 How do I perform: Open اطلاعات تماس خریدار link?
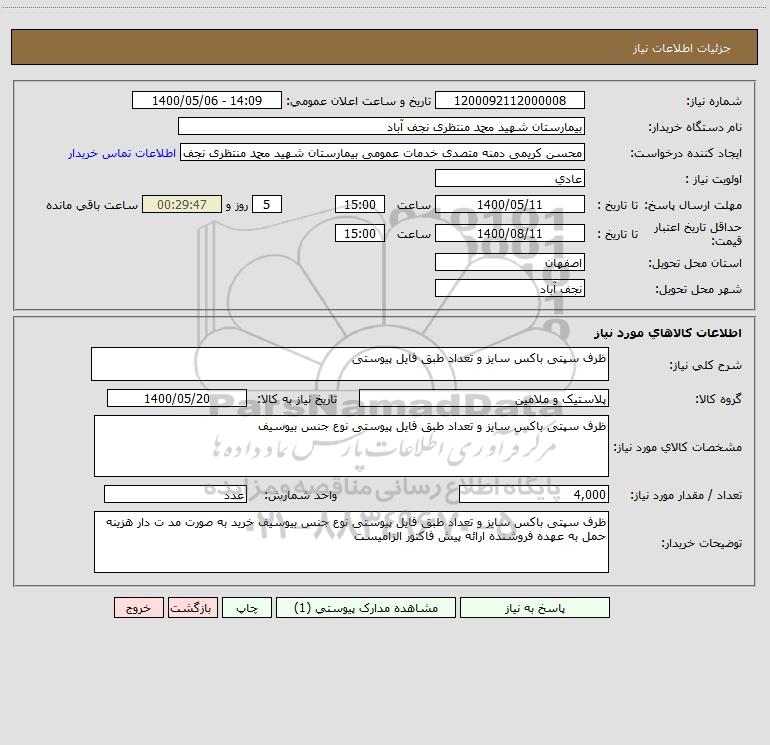click(122, 153)
